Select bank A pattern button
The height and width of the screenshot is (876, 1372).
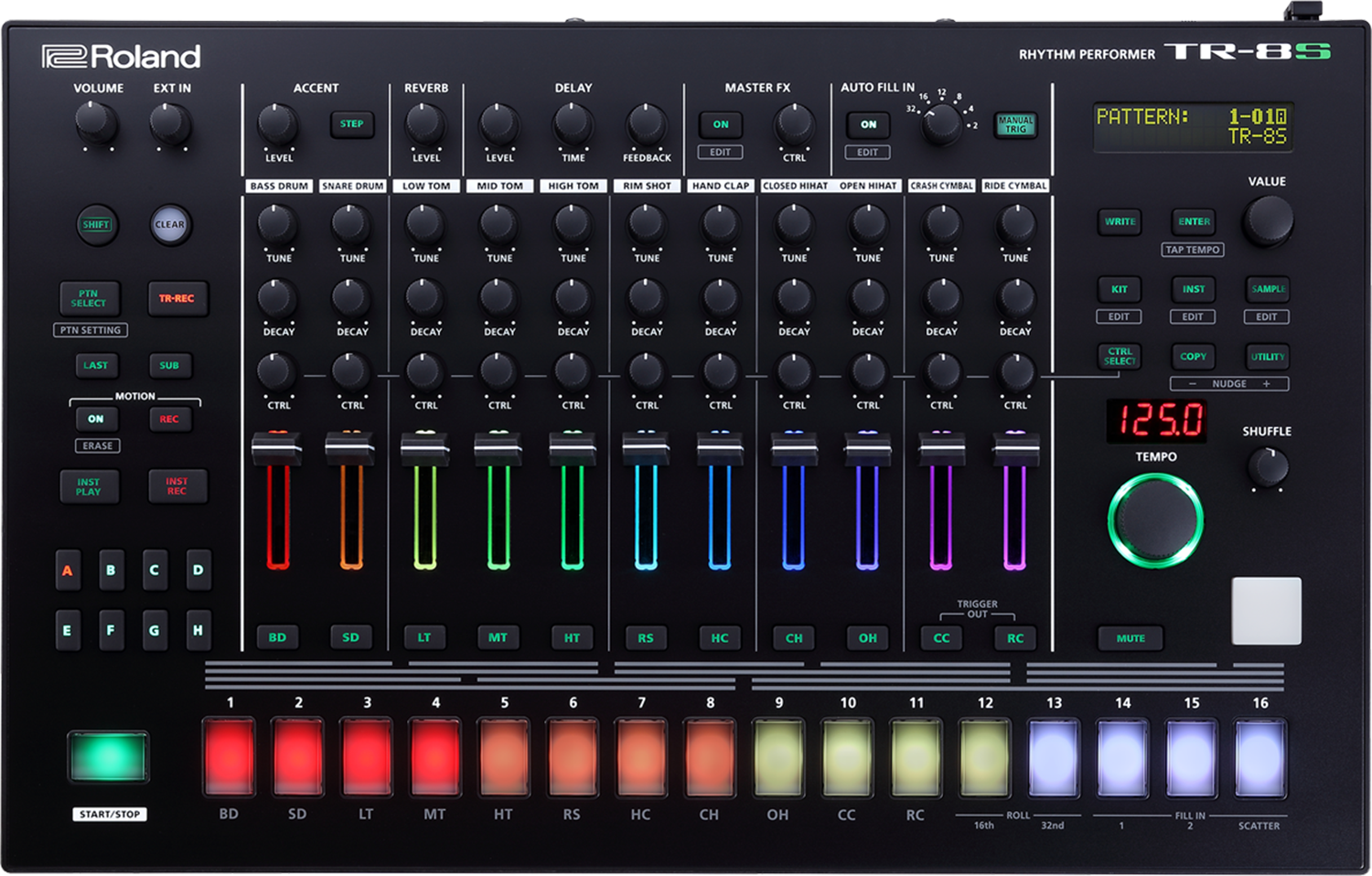(x=68, y=571)
